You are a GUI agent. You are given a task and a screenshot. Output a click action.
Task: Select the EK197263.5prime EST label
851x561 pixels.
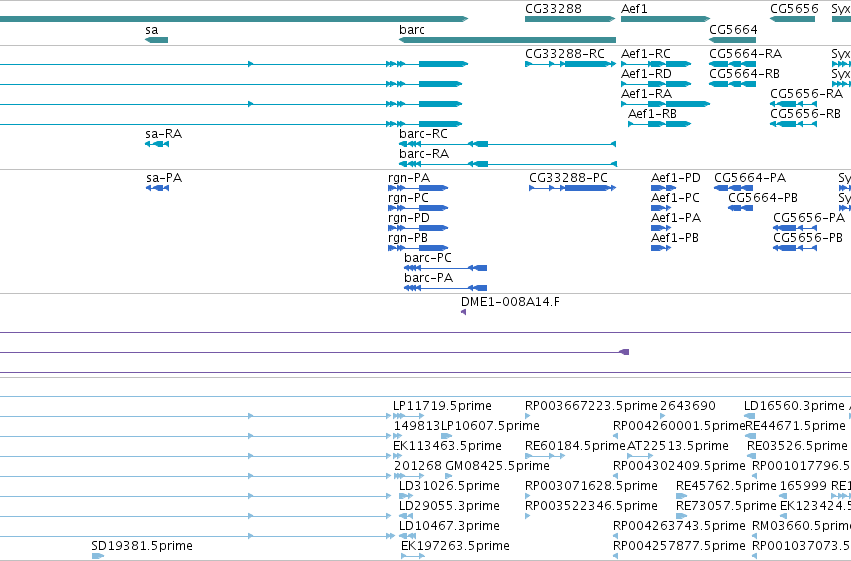[x=455, y=546]
